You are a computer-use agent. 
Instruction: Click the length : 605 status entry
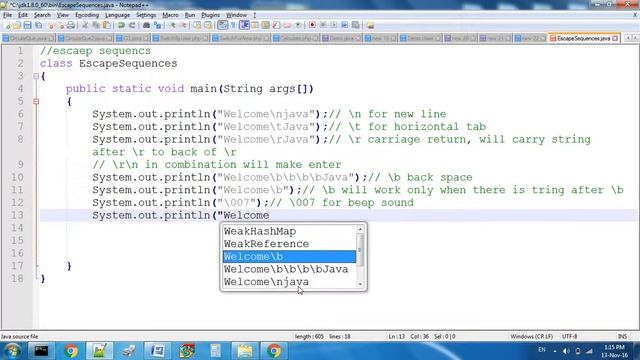[309, 337]
